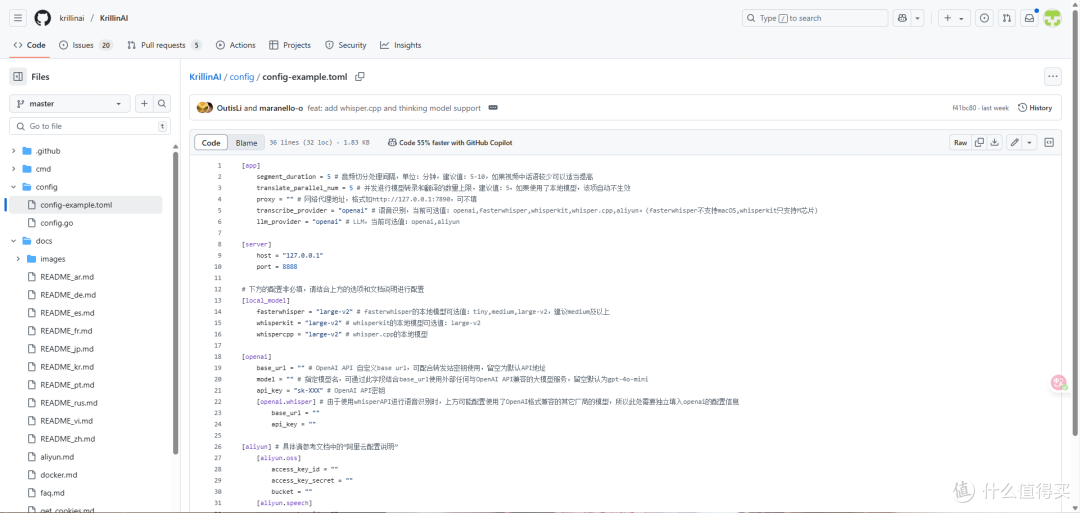The width and height of the screenshot is (1080, 513).
Task: Open the f41bc80 commit hash link
Action: pyautogui.click(x=966, y=108)
